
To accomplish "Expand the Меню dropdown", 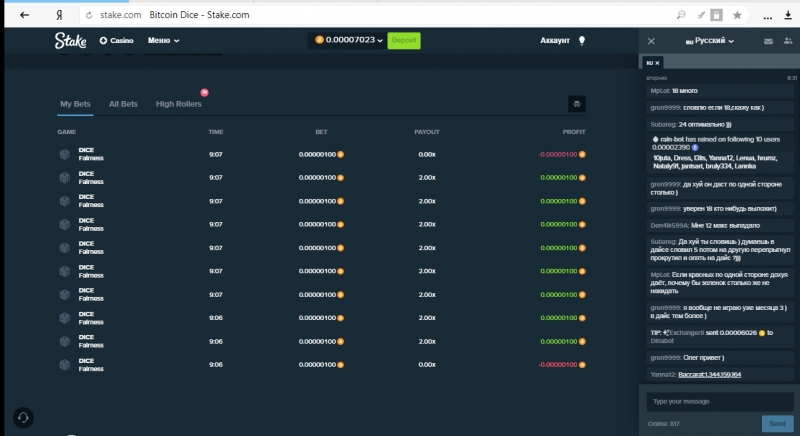I will 163,40.
